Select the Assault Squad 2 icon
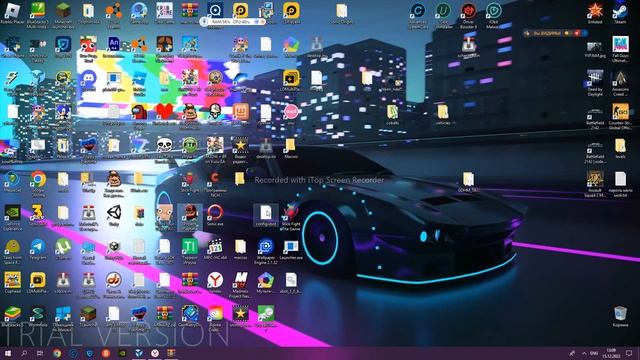Viewport: 640px width, 360px height. [595, 179]
